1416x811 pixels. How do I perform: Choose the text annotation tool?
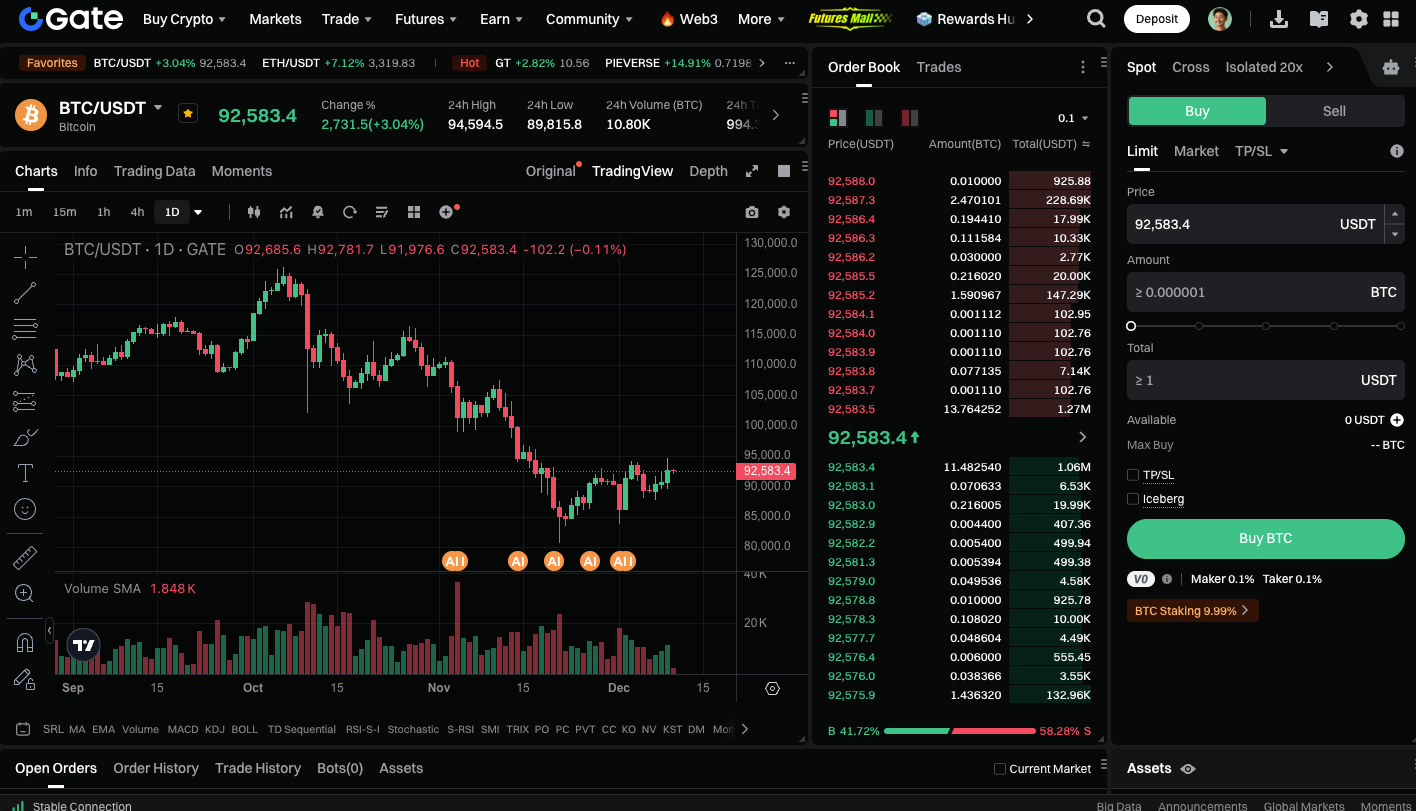tap(25, 473)
